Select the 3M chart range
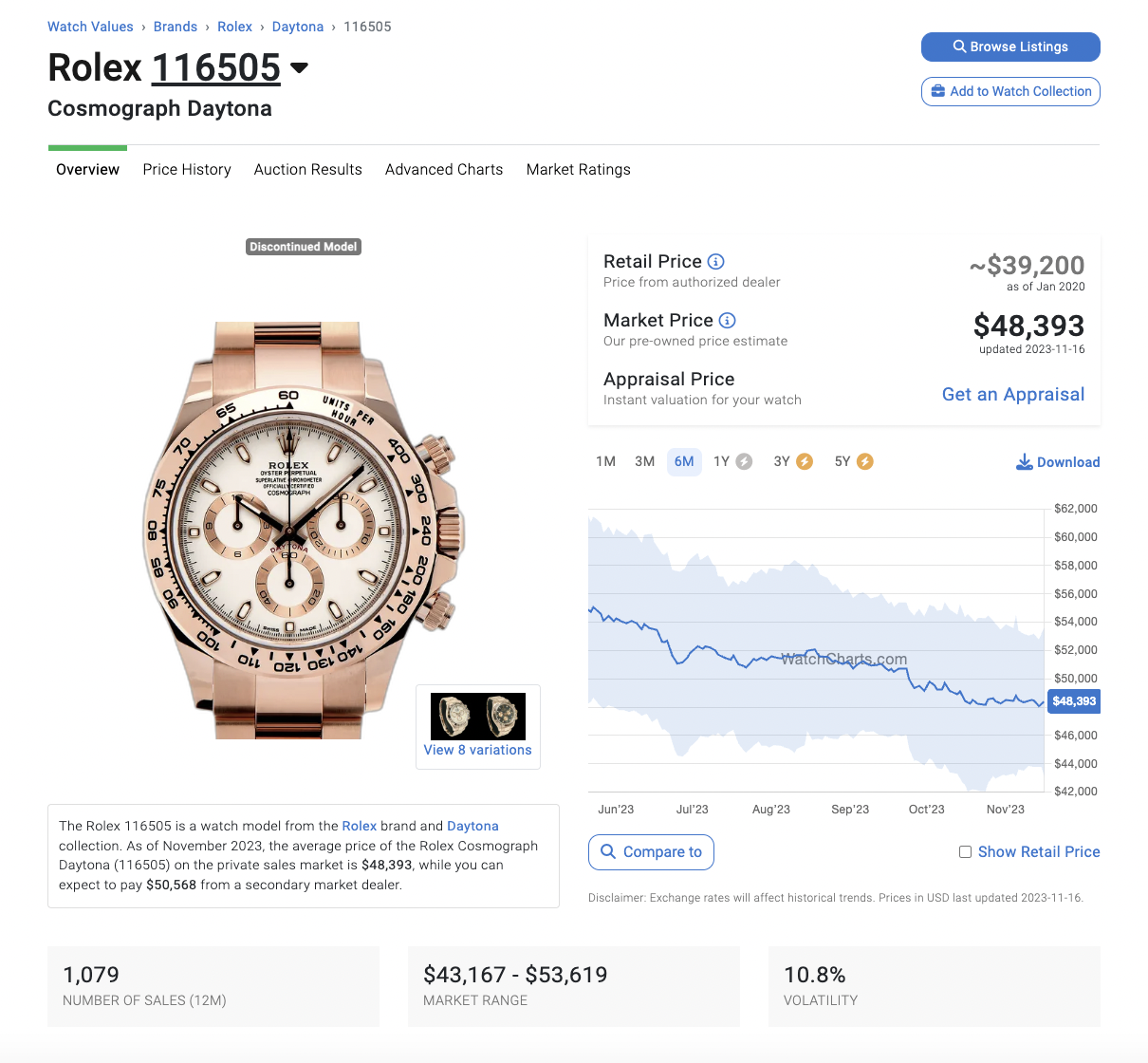The height and width of the screenshot is (1063, 1148). 645,461
